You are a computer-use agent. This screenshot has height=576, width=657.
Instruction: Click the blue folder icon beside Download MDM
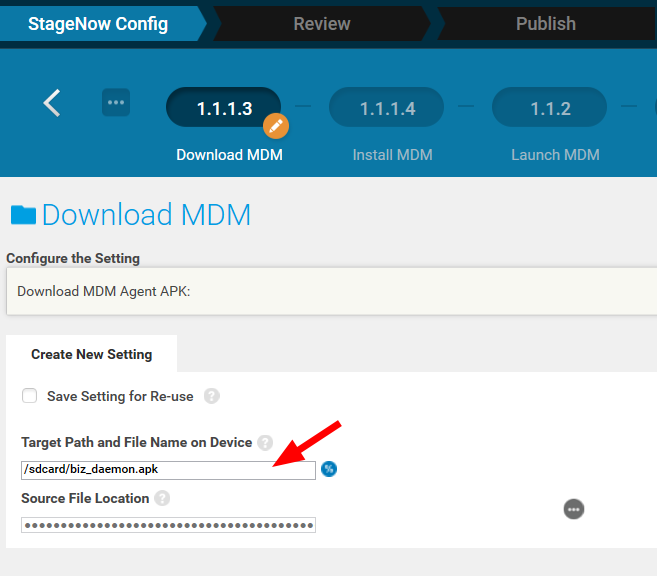(x=23, y=215)
